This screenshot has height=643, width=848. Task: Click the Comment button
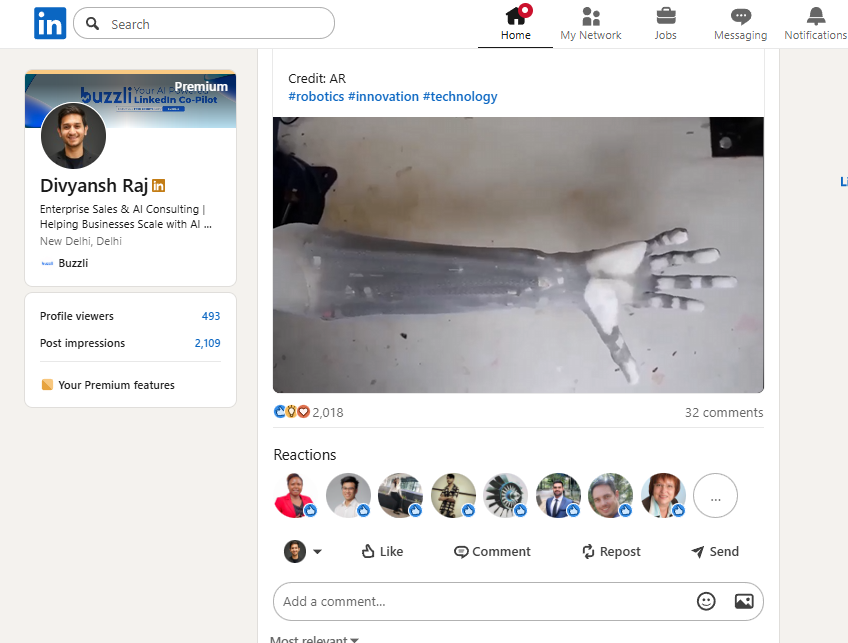tap(492, 551)
